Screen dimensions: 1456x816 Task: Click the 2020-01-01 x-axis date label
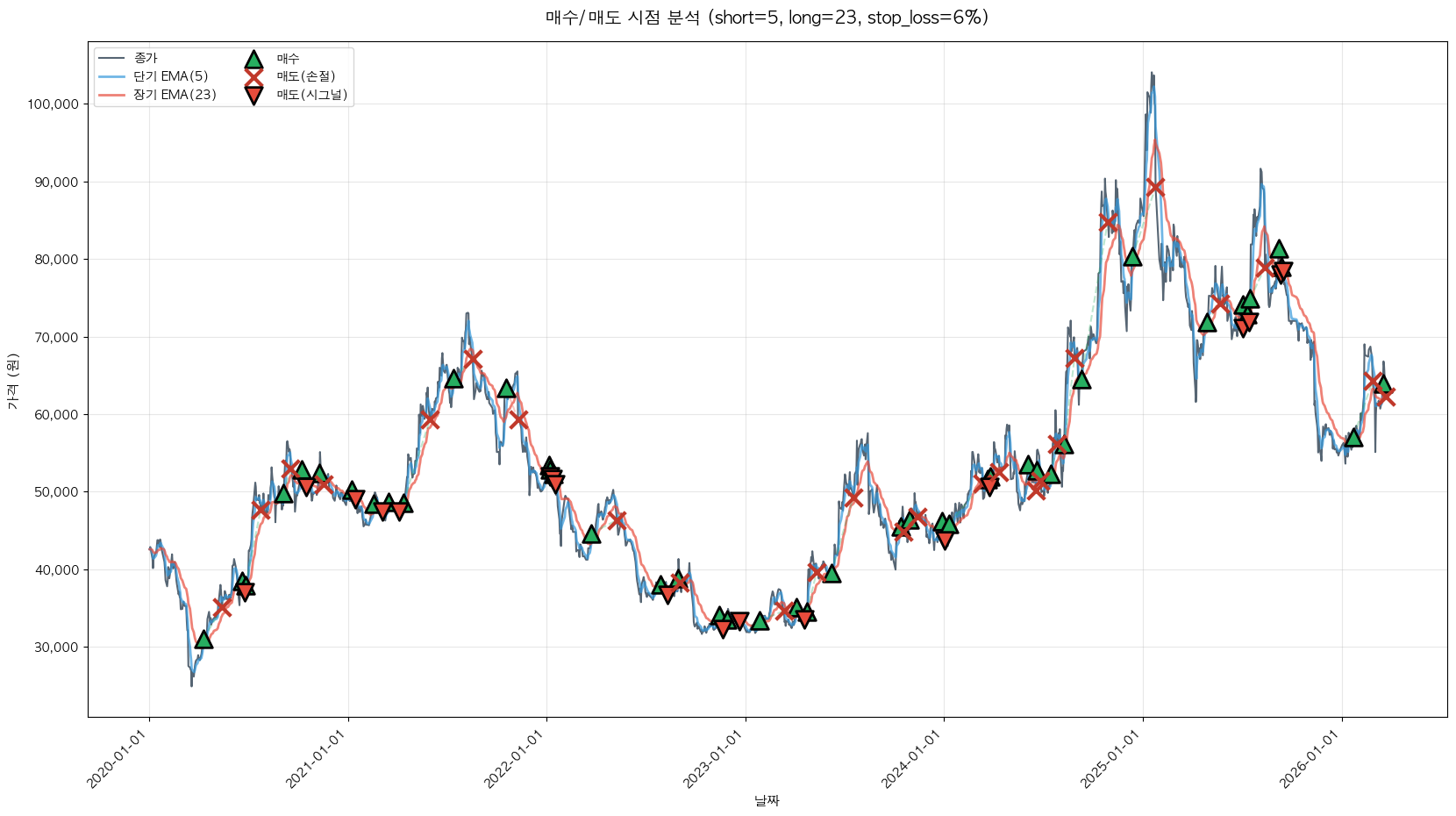coord(117,760)
